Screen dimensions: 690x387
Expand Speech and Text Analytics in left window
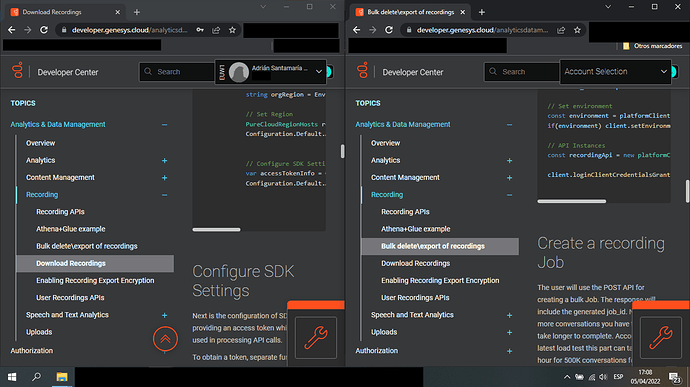coord(164,315)
